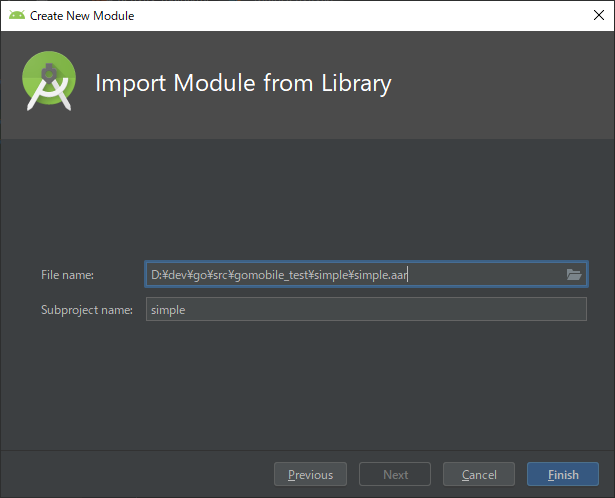Click the 'File name:' label
Screen dimensions: 615x498
click(x=67, y=274)
